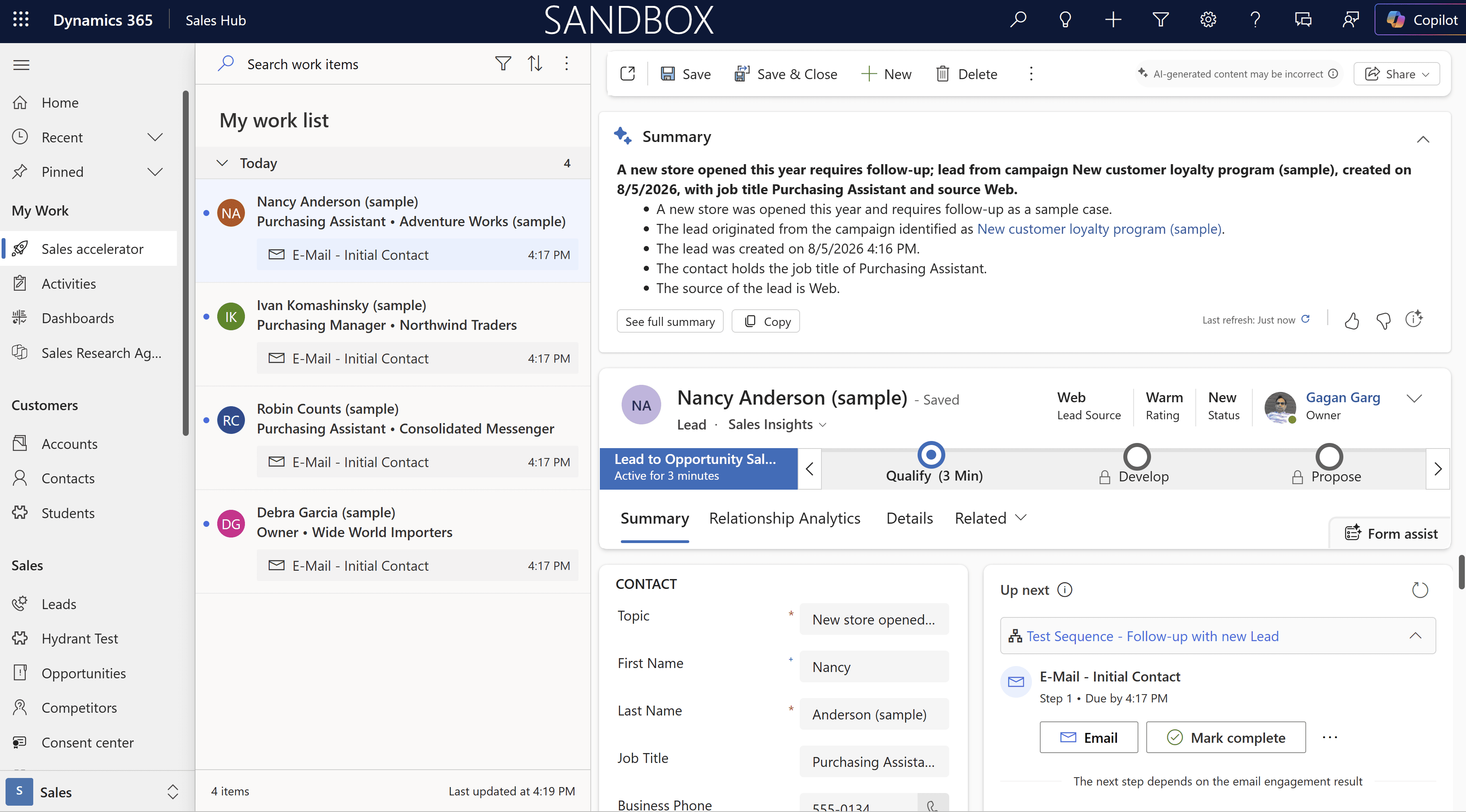
Task: Select Ivan Komashinsky work item
Action: coord(393,335)
